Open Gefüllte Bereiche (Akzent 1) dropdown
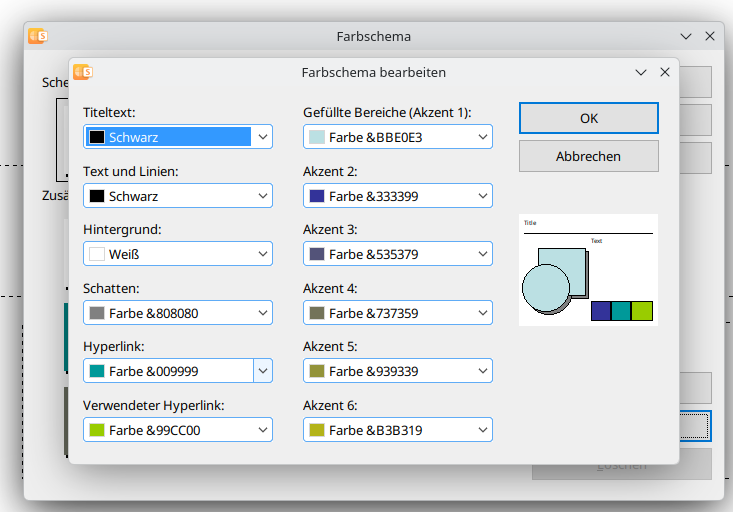The image size is (733, 512). 483,137
